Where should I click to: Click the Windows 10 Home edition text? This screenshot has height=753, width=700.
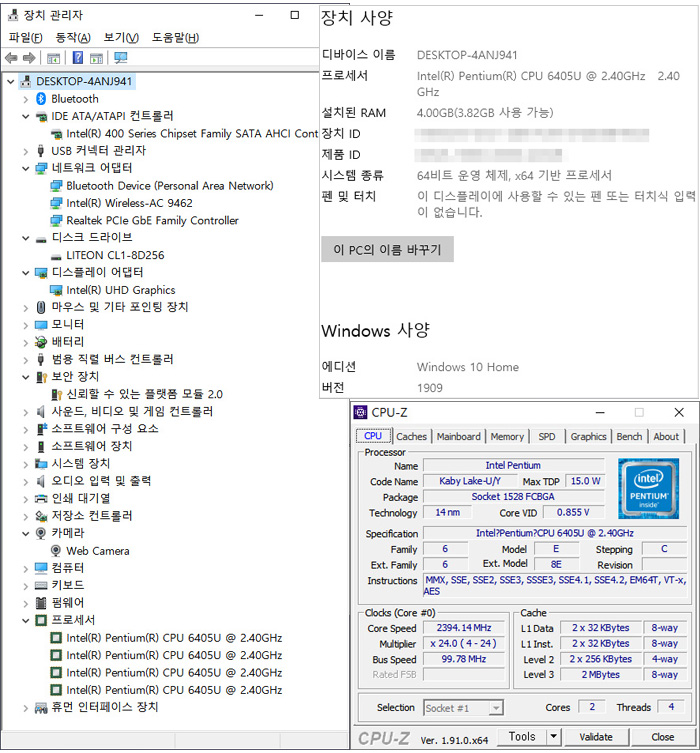coord(468,367)
